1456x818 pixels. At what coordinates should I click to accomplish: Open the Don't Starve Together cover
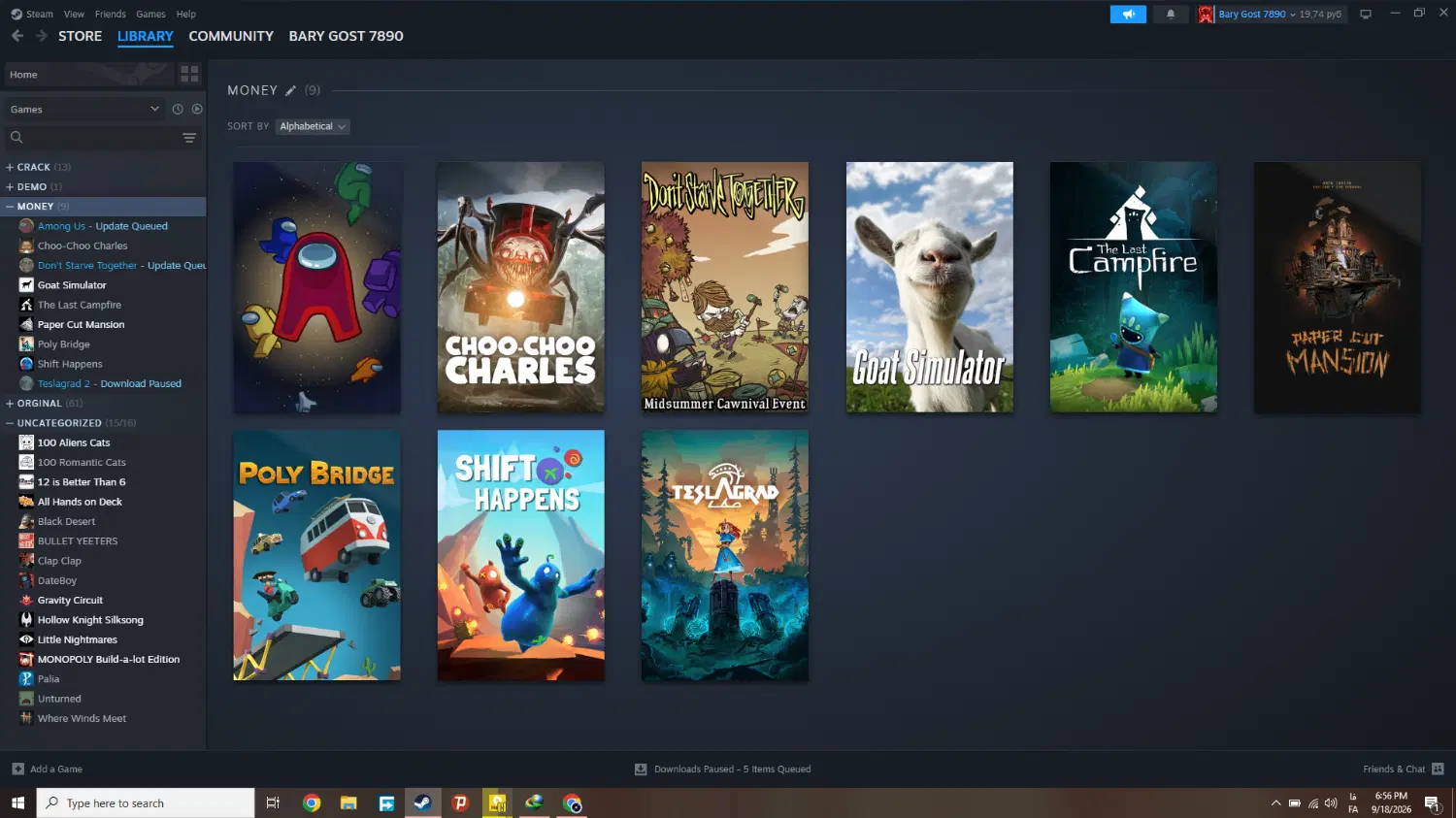coord(725,287)
